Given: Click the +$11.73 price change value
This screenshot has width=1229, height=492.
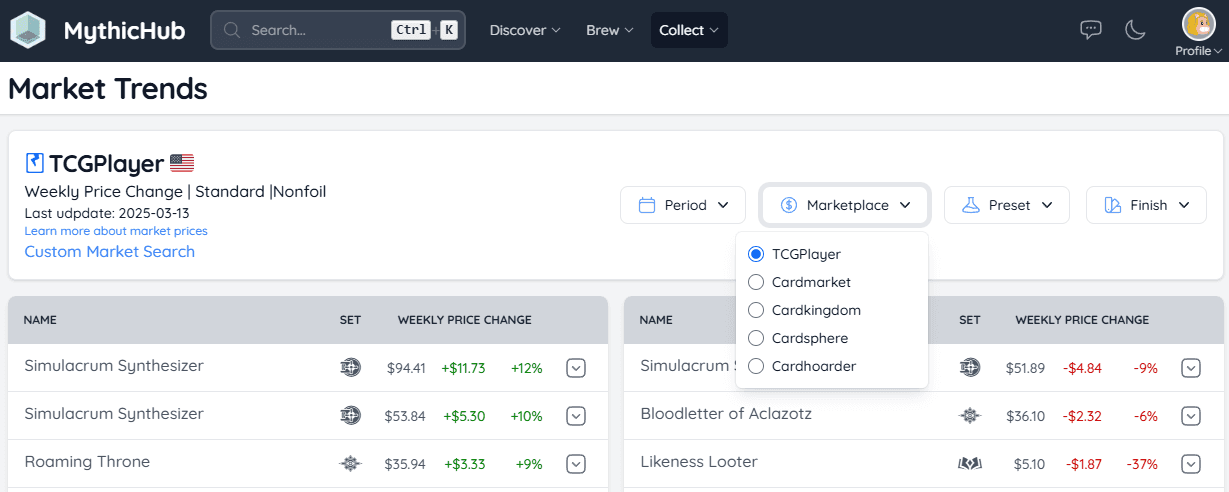Looking at the screenshot, I should [463, 368].
